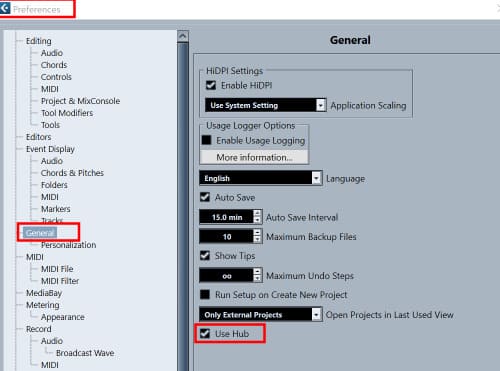Viewport: 500px width, 371px height.
Task: Toggle the Auto Save checkbox
Action: [205, 197]
